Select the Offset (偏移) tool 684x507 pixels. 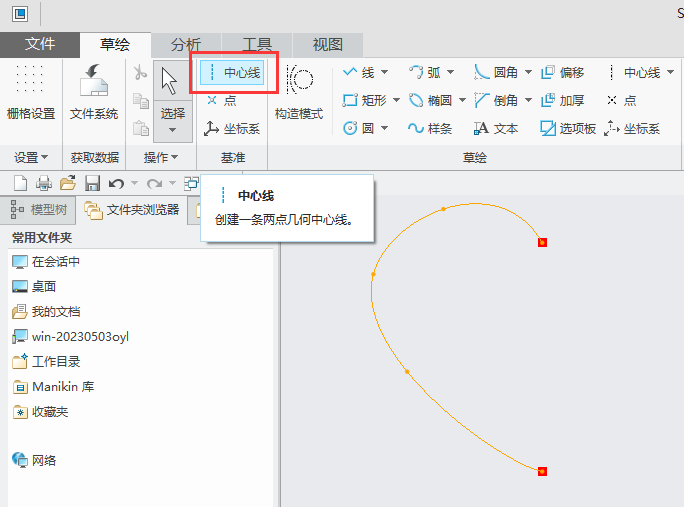(x=562, y=72)
